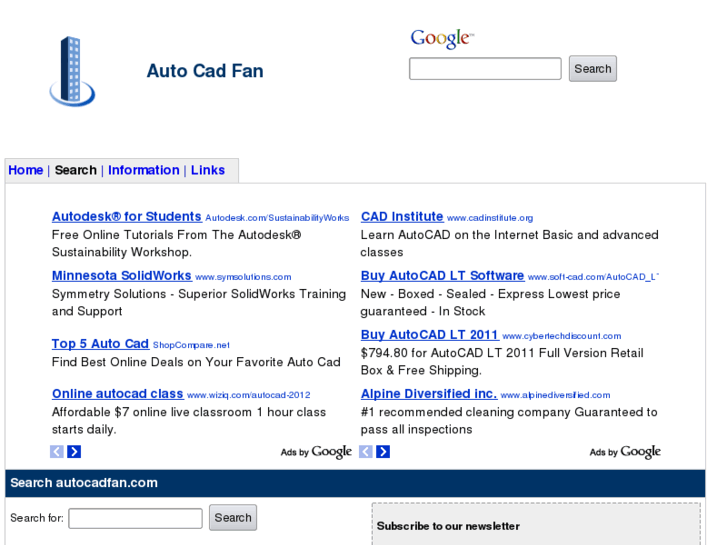Viewport: 727px width, 545px height.
Task: Open the Autodesk® for Students ad link
Action: pos(127,217)
